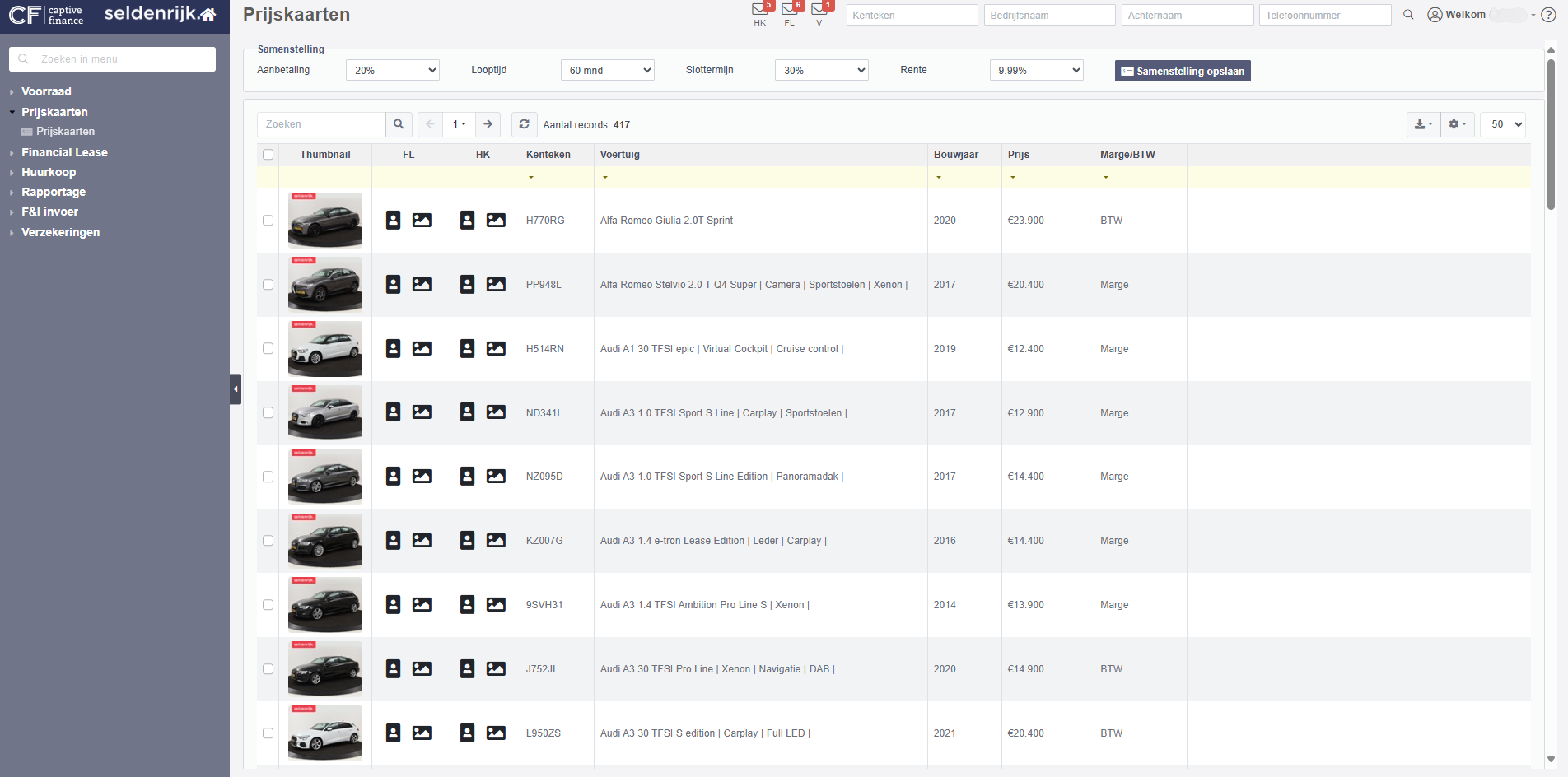Check the ND341L row checkbox
This screenshot has width=1568, height=777.
click(268, 412)
